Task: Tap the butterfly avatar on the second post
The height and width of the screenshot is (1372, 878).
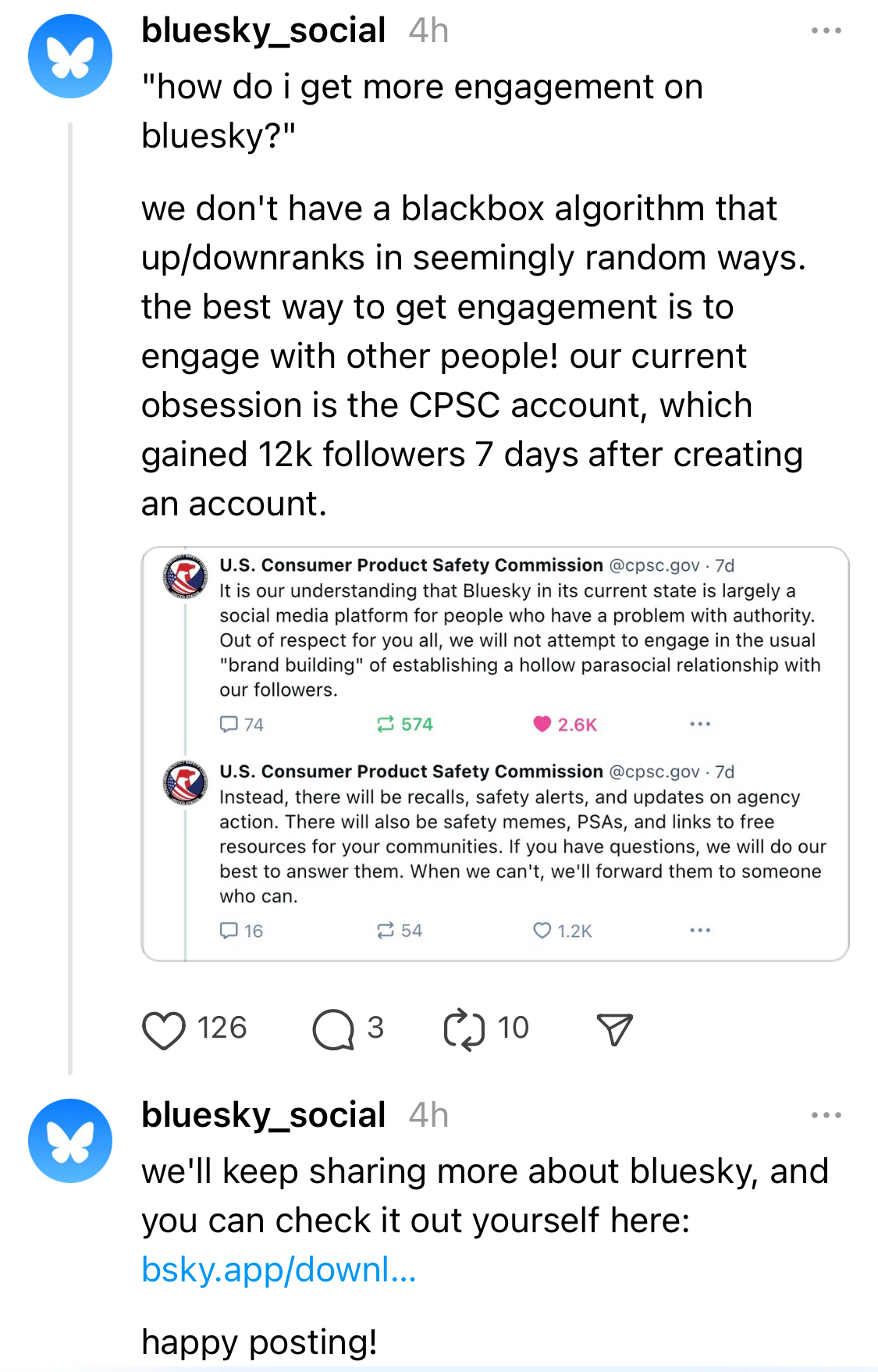Action: [x=70, y=1140]
